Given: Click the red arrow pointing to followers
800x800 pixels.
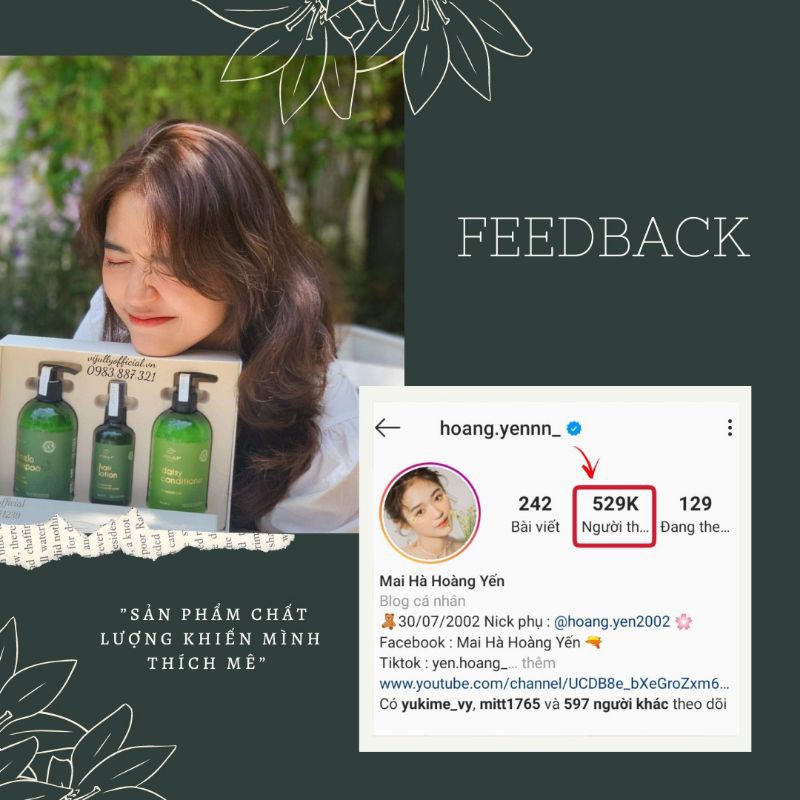Looking at the screenshot, I should tap(587, 462).
